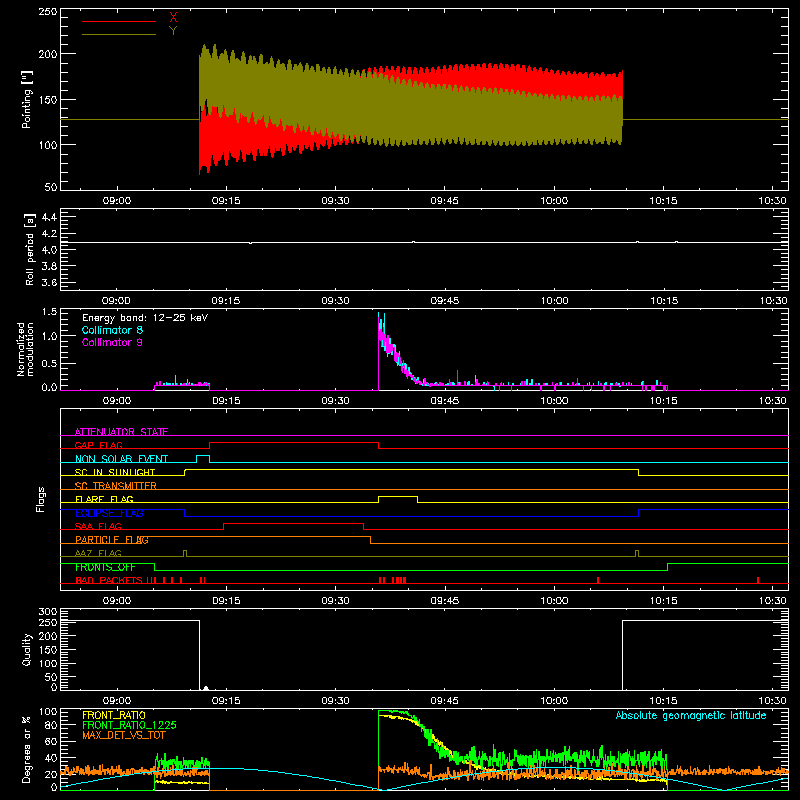
Task: Click the 80 tick on Degrees axis
Action: pyautogui.click(x=51, y=725)
